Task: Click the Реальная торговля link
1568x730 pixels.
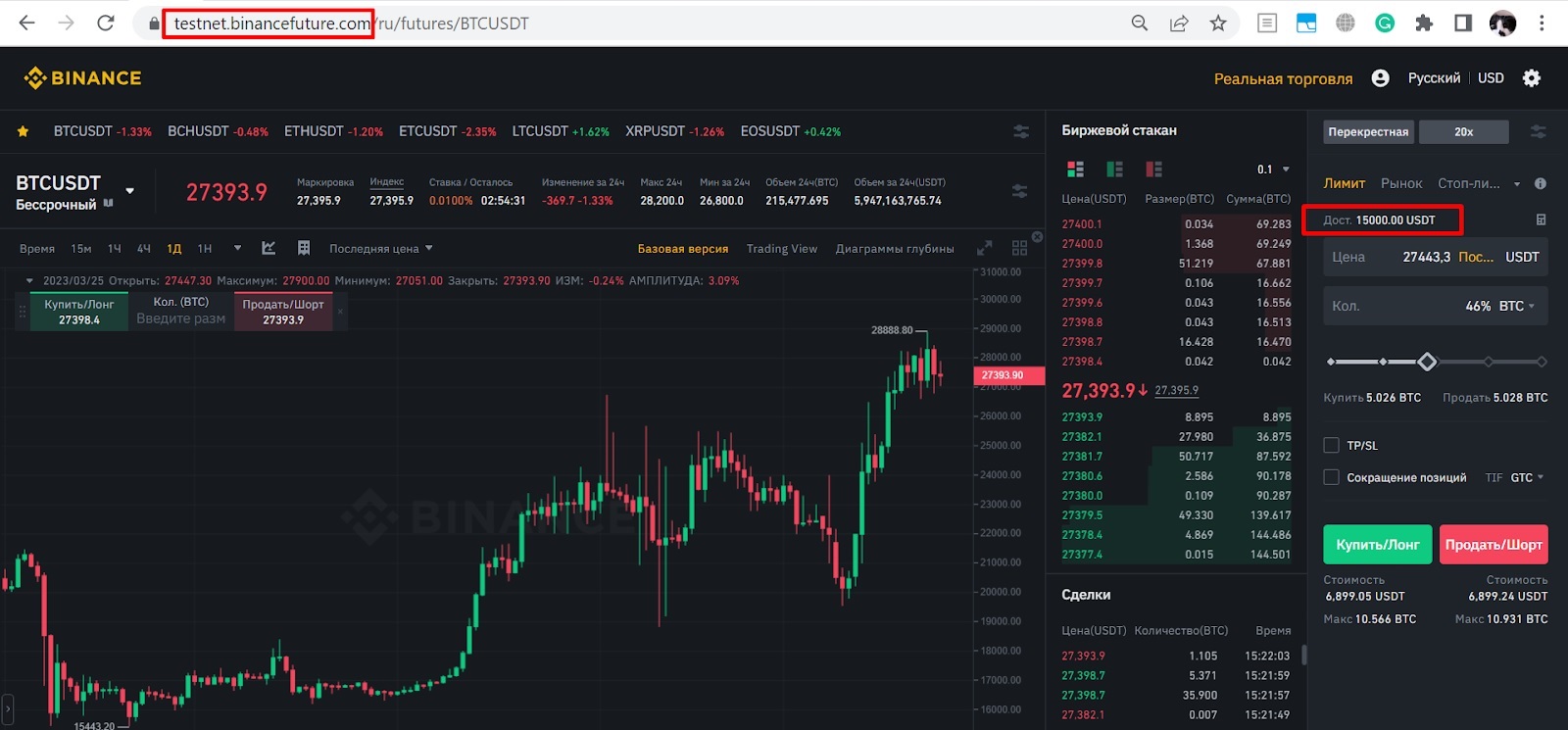Action: 1283,78
